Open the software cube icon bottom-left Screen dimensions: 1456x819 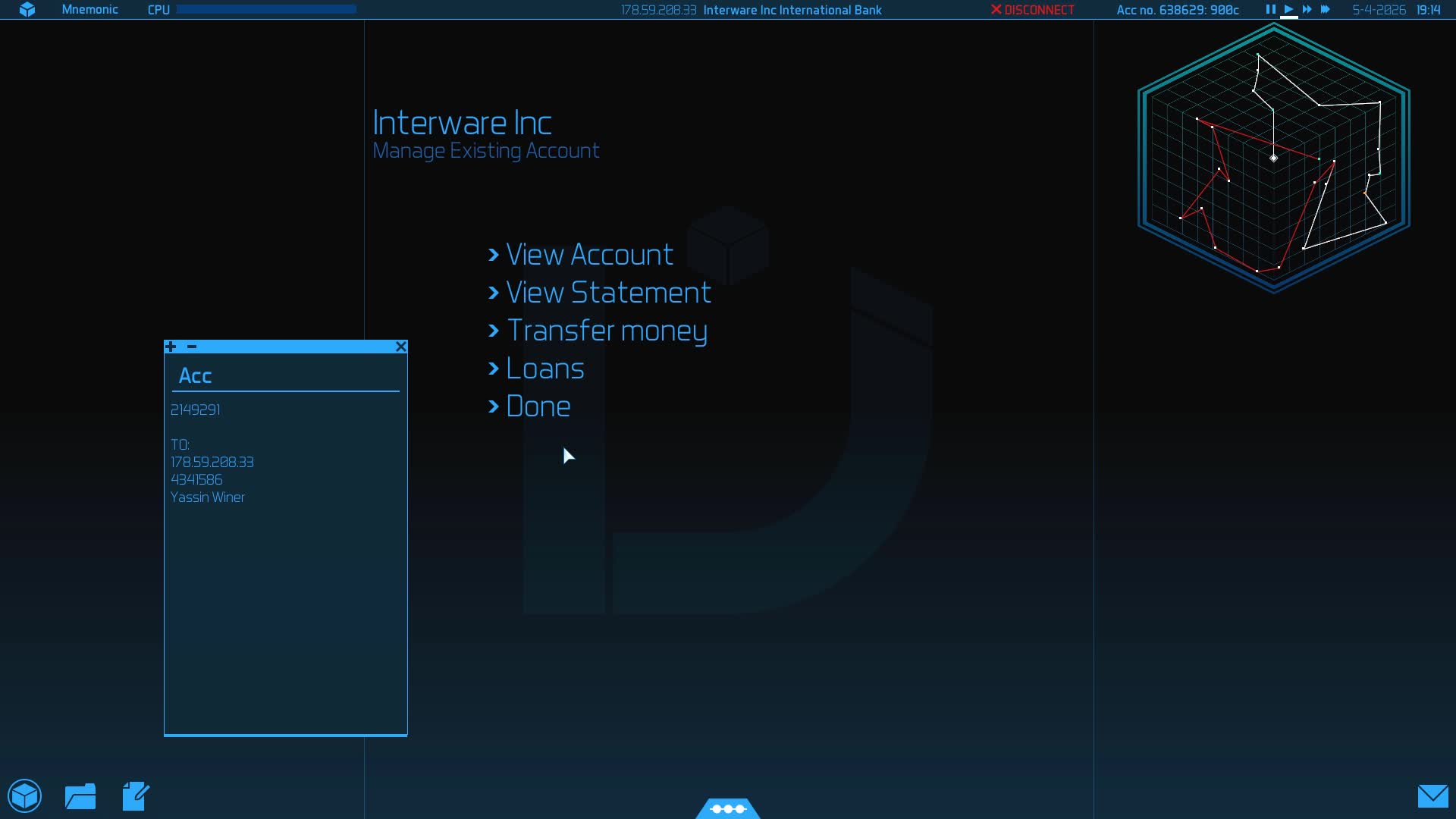25,796
